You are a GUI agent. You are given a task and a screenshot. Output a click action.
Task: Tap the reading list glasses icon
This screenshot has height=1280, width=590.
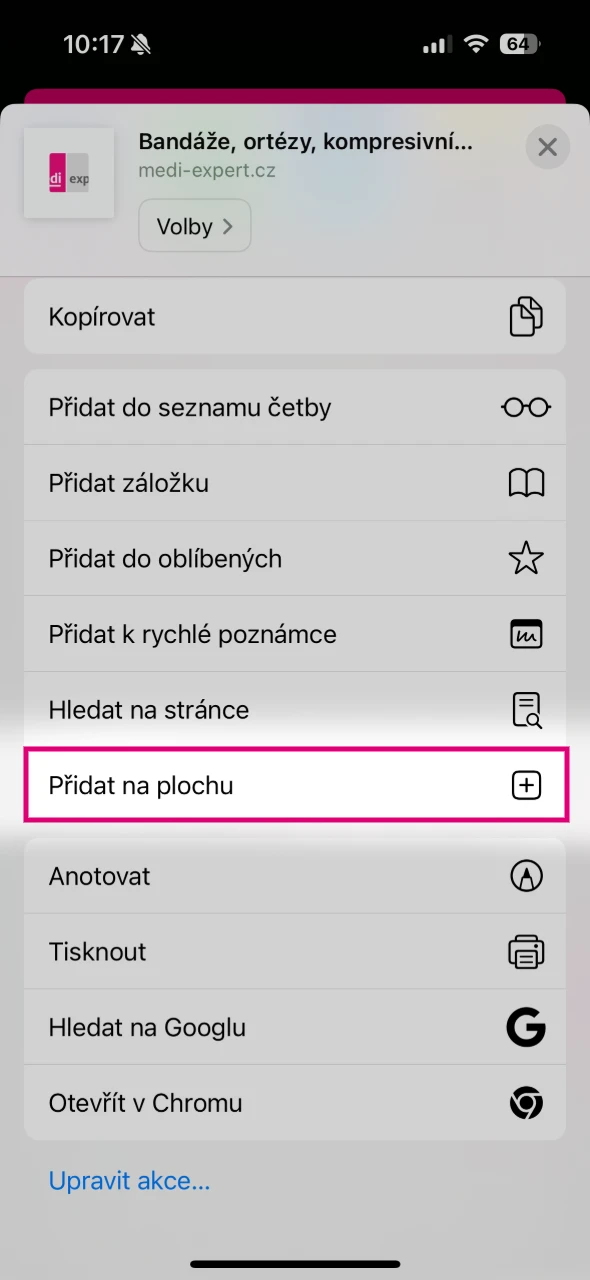point(526,407)
